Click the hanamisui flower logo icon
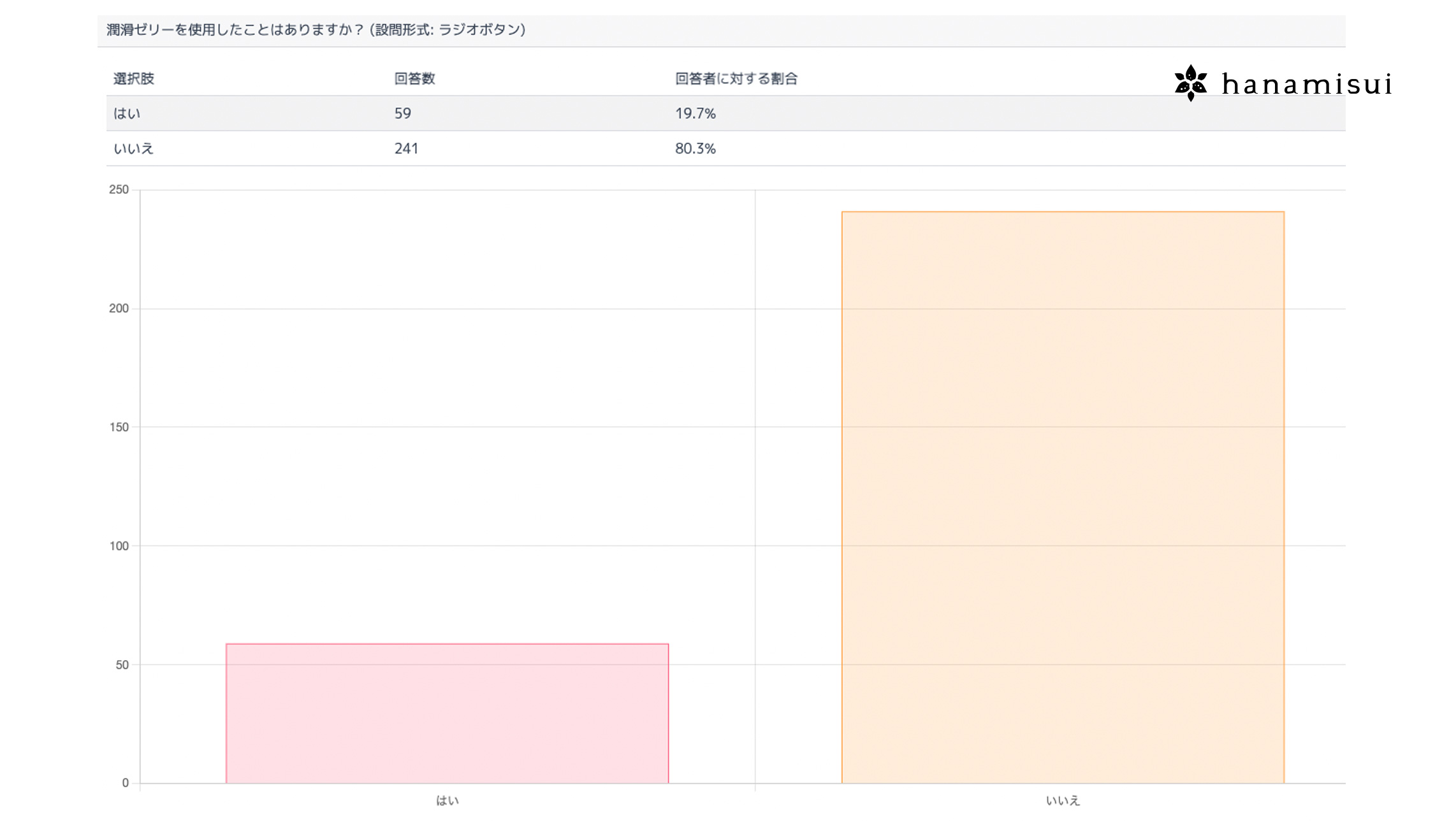This screenshot has width=1456, height=827. click(x=1191, y=83)
